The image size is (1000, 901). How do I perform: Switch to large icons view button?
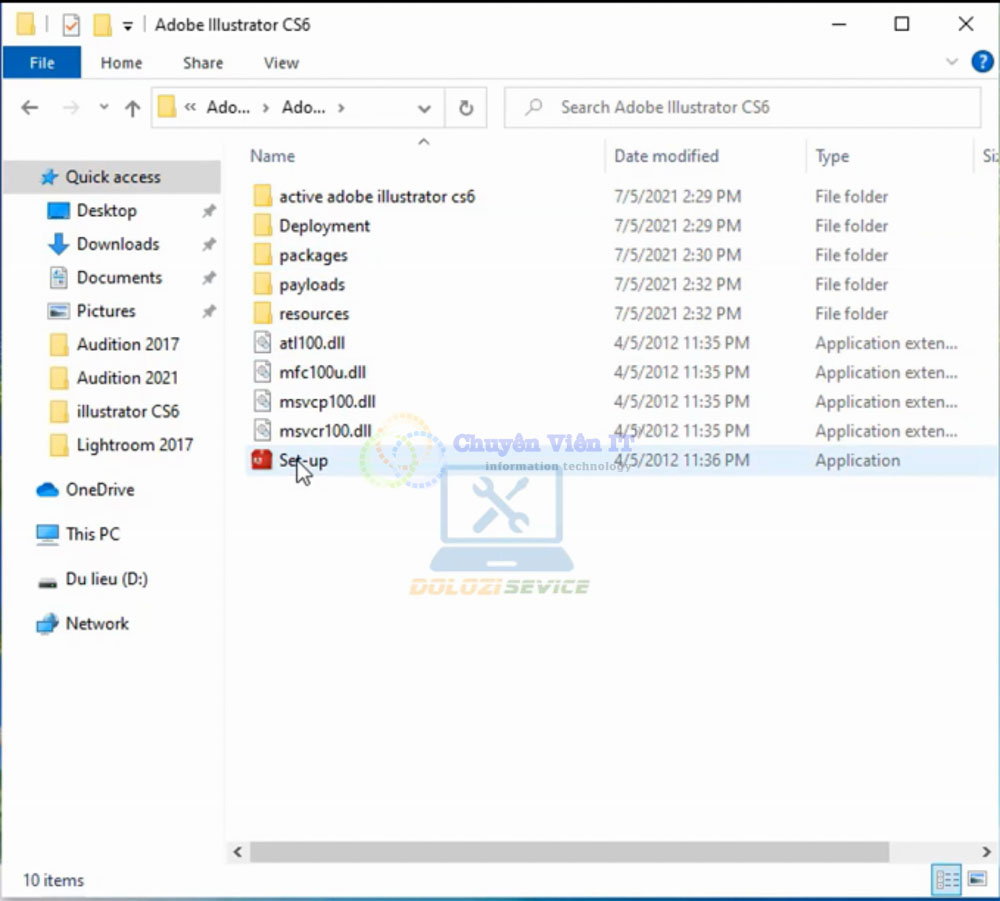coord(976,880)
